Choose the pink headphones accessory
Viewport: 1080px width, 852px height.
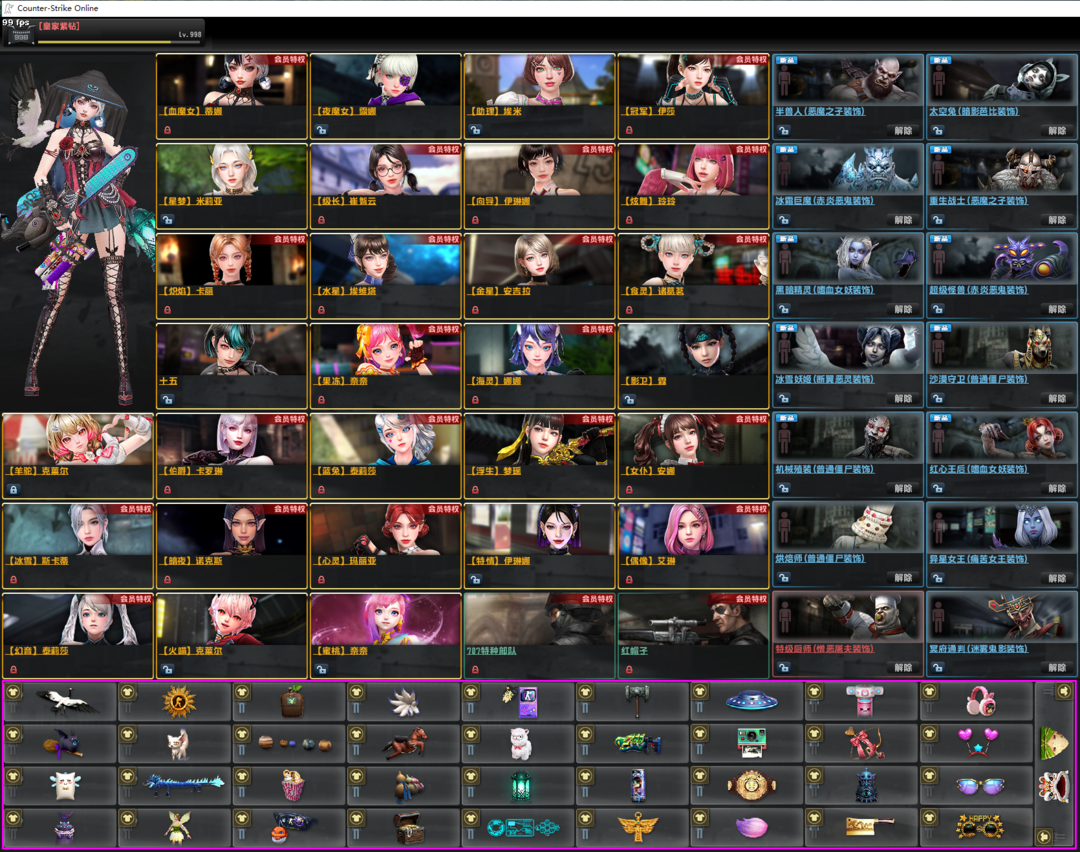(x=980, y=702)
